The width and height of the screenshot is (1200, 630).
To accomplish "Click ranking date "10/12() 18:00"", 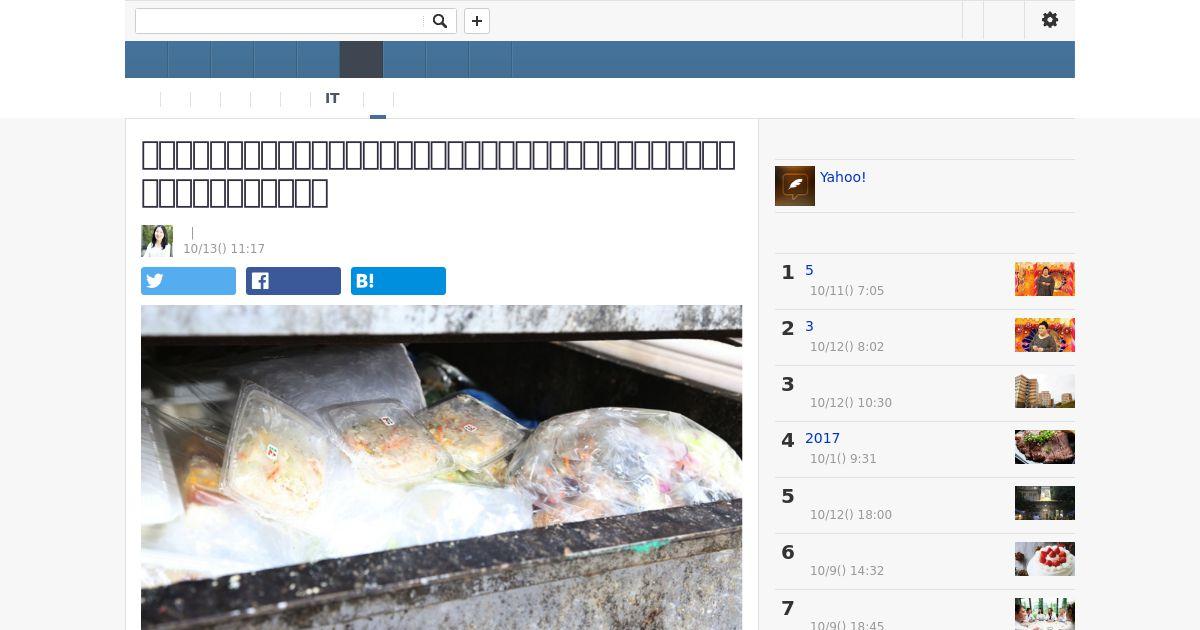I will (851, 515).
